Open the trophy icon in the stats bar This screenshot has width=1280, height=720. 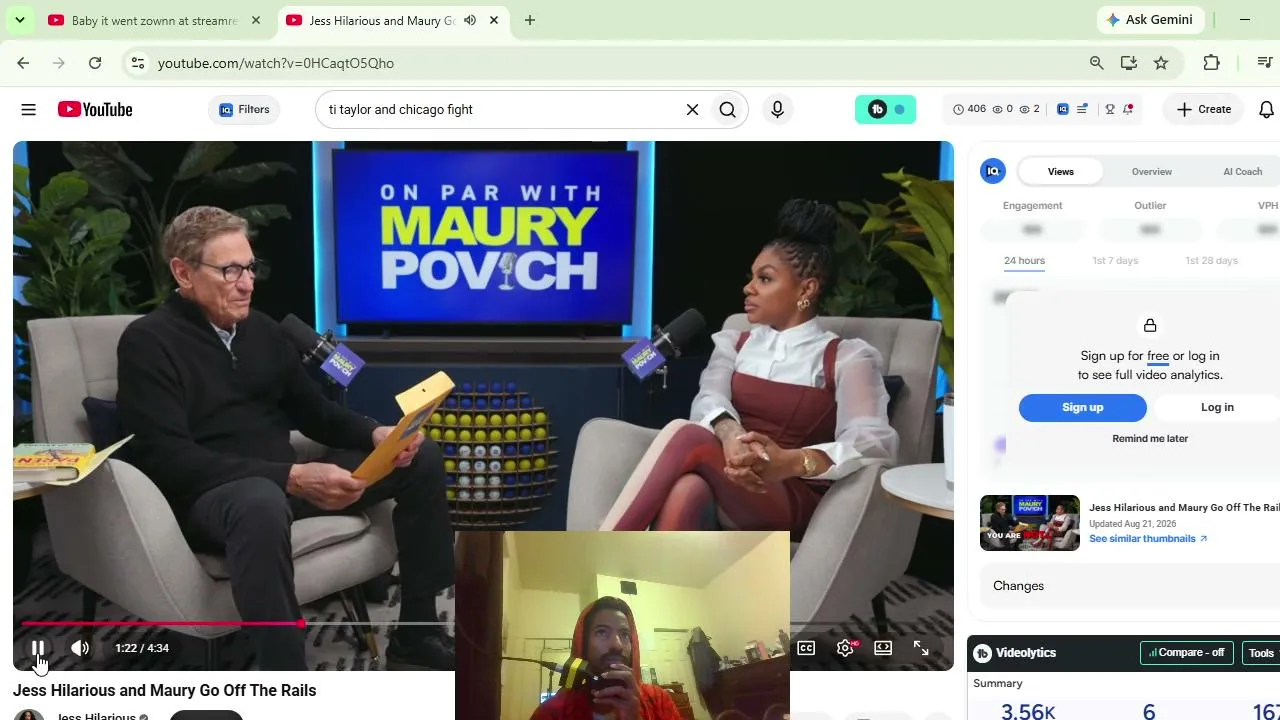(x=1110, y=109)
